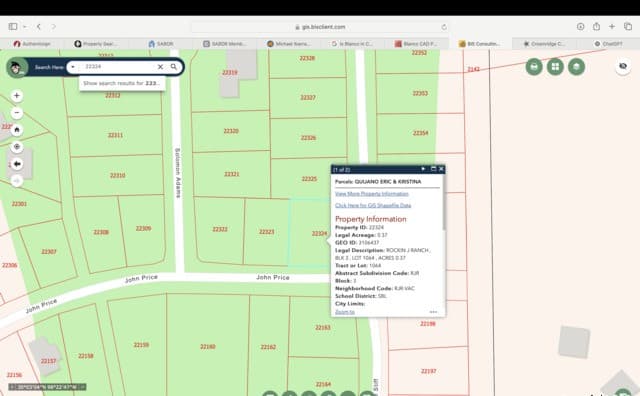
Task: Switch to the Blanco CAD tab
Action: coord(416,44)
